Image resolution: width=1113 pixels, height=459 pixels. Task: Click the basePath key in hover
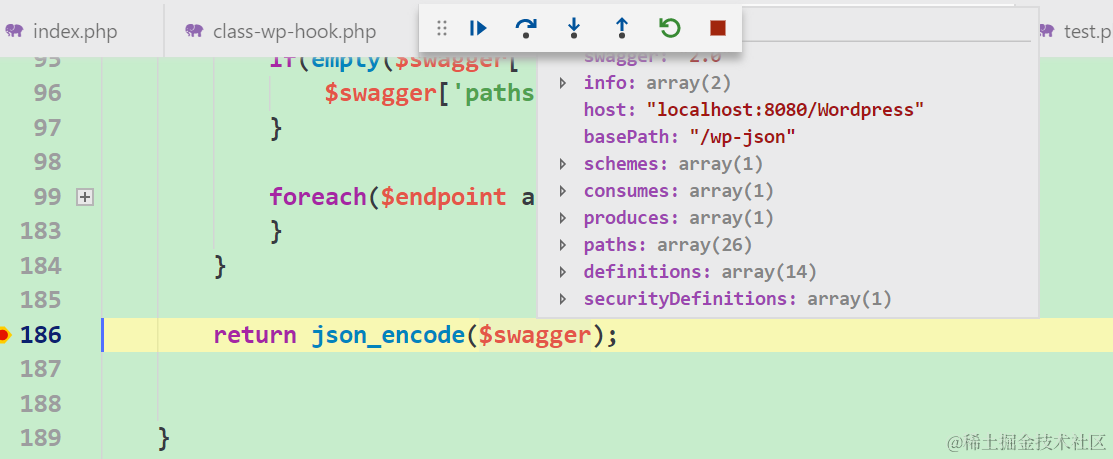tap(632, 137)
